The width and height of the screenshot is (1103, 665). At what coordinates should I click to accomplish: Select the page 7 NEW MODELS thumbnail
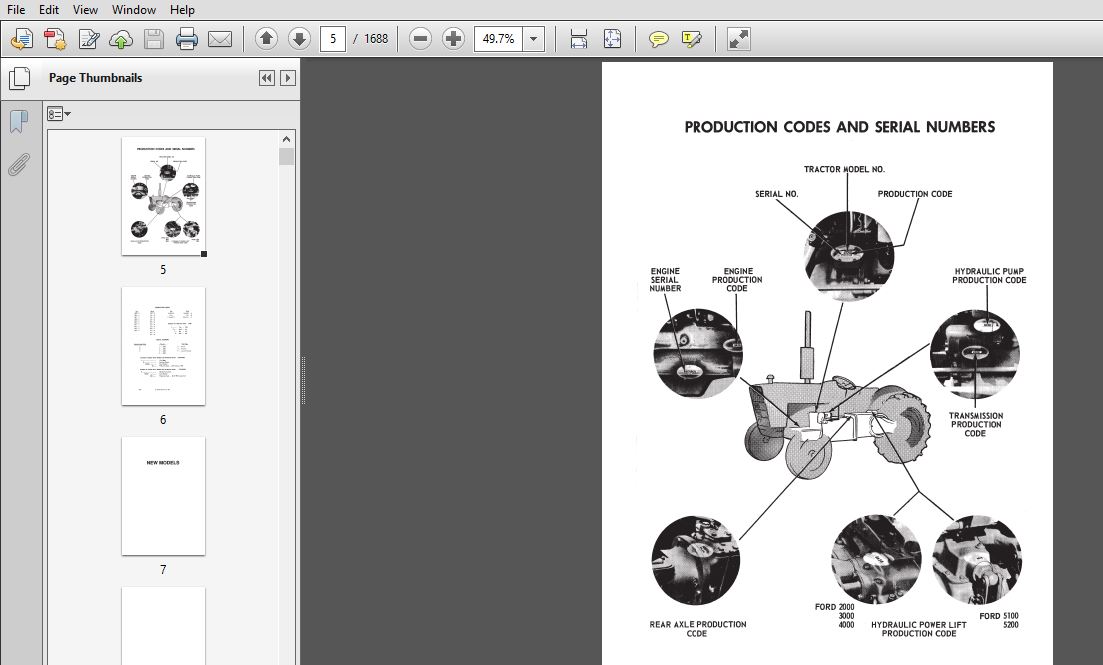tap(163, 496)
